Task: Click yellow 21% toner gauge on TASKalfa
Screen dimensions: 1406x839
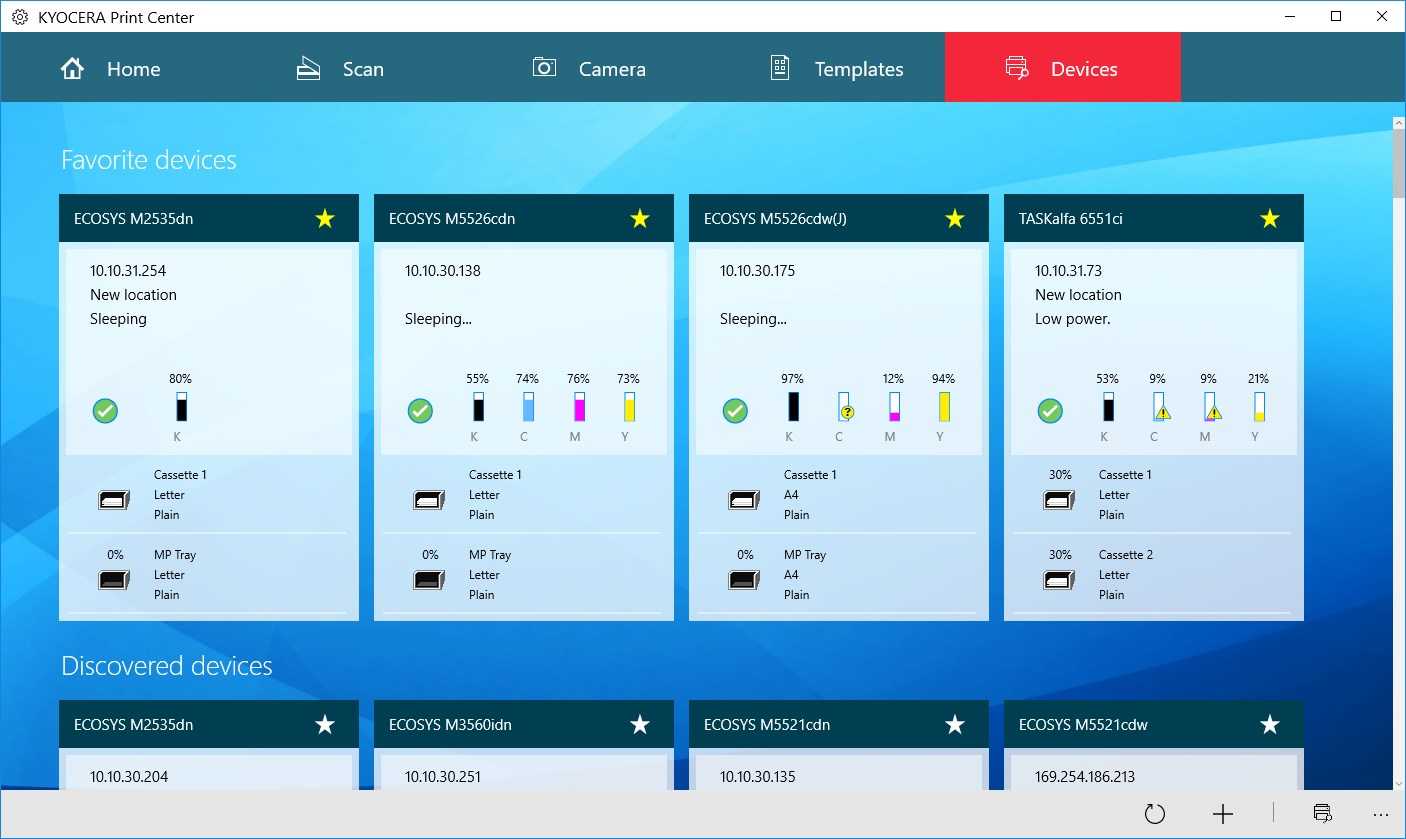Action: (x=1259, y=407)
